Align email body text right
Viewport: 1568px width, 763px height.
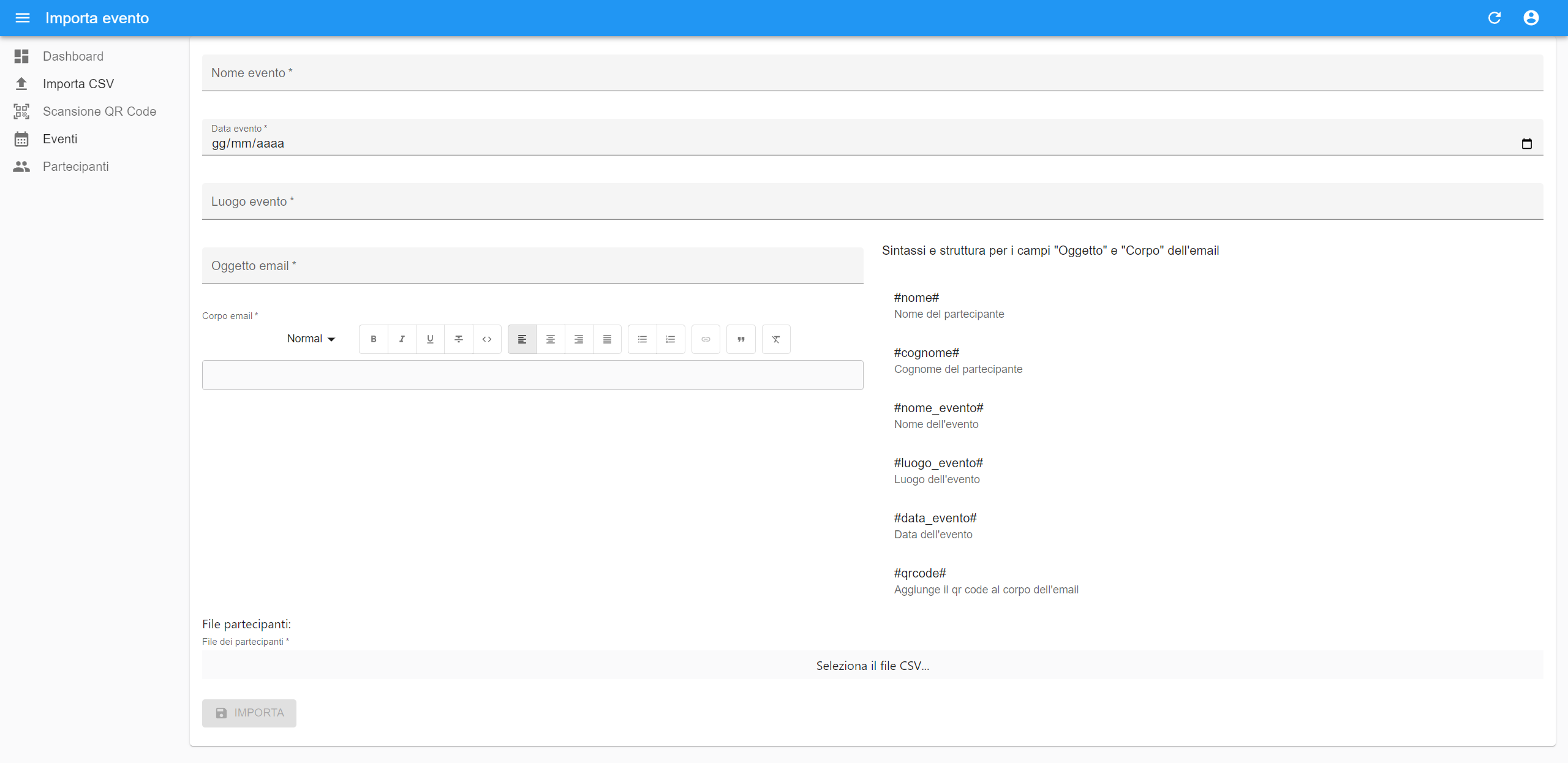click(579, 339)
